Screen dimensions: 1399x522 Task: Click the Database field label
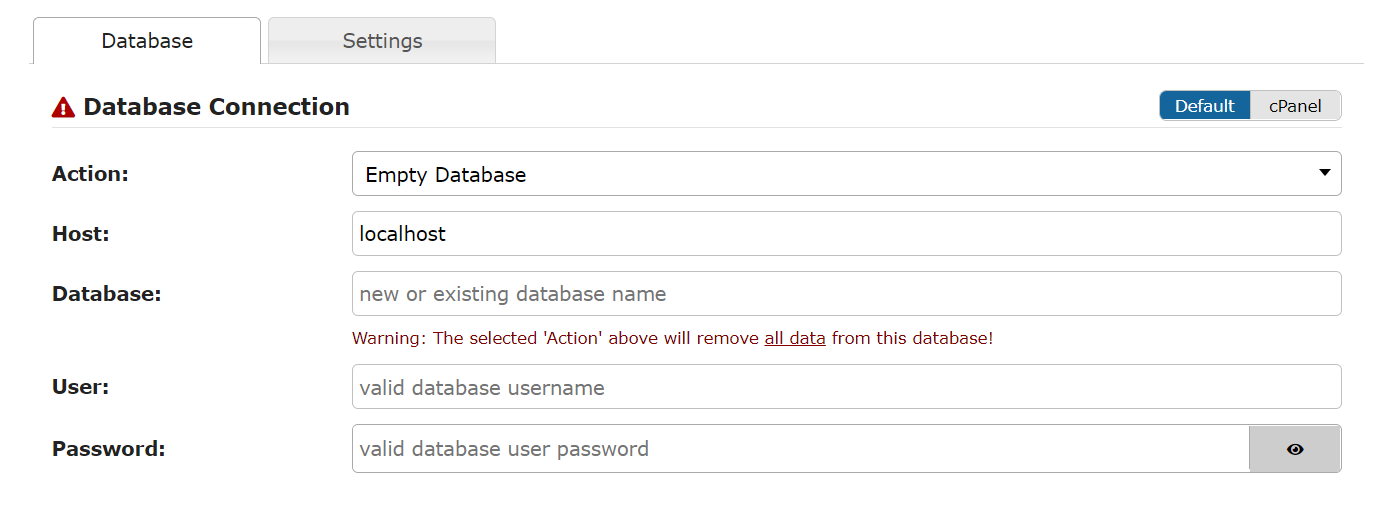pyautogui.click(x=106, y=294)
